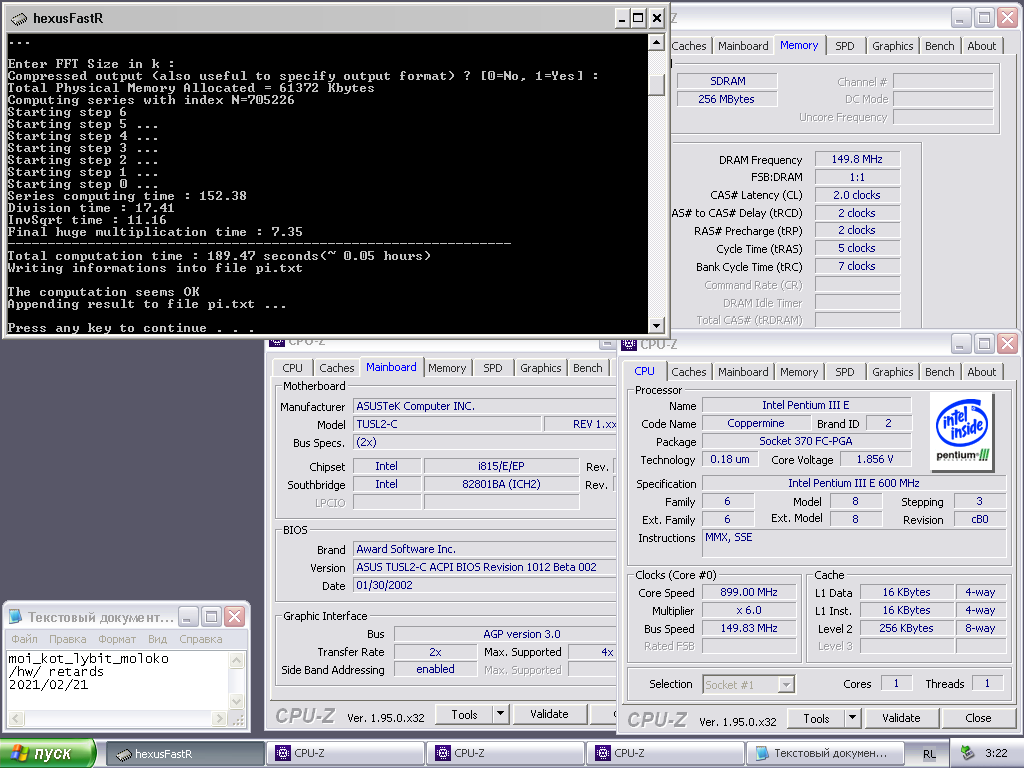
Task: Open About tab in bottom-right CPU-Z window
Action: pos(982,372)
